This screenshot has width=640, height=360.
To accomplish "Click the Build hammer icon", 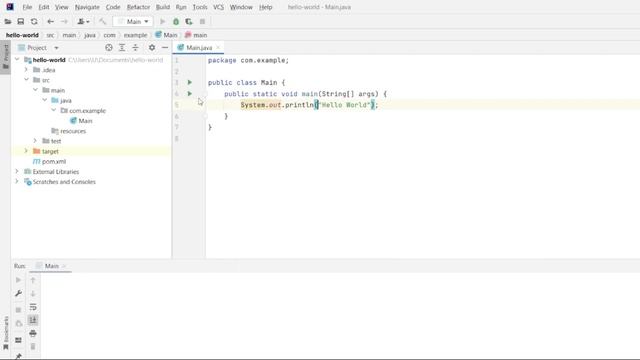I will [x=102, y=22].
